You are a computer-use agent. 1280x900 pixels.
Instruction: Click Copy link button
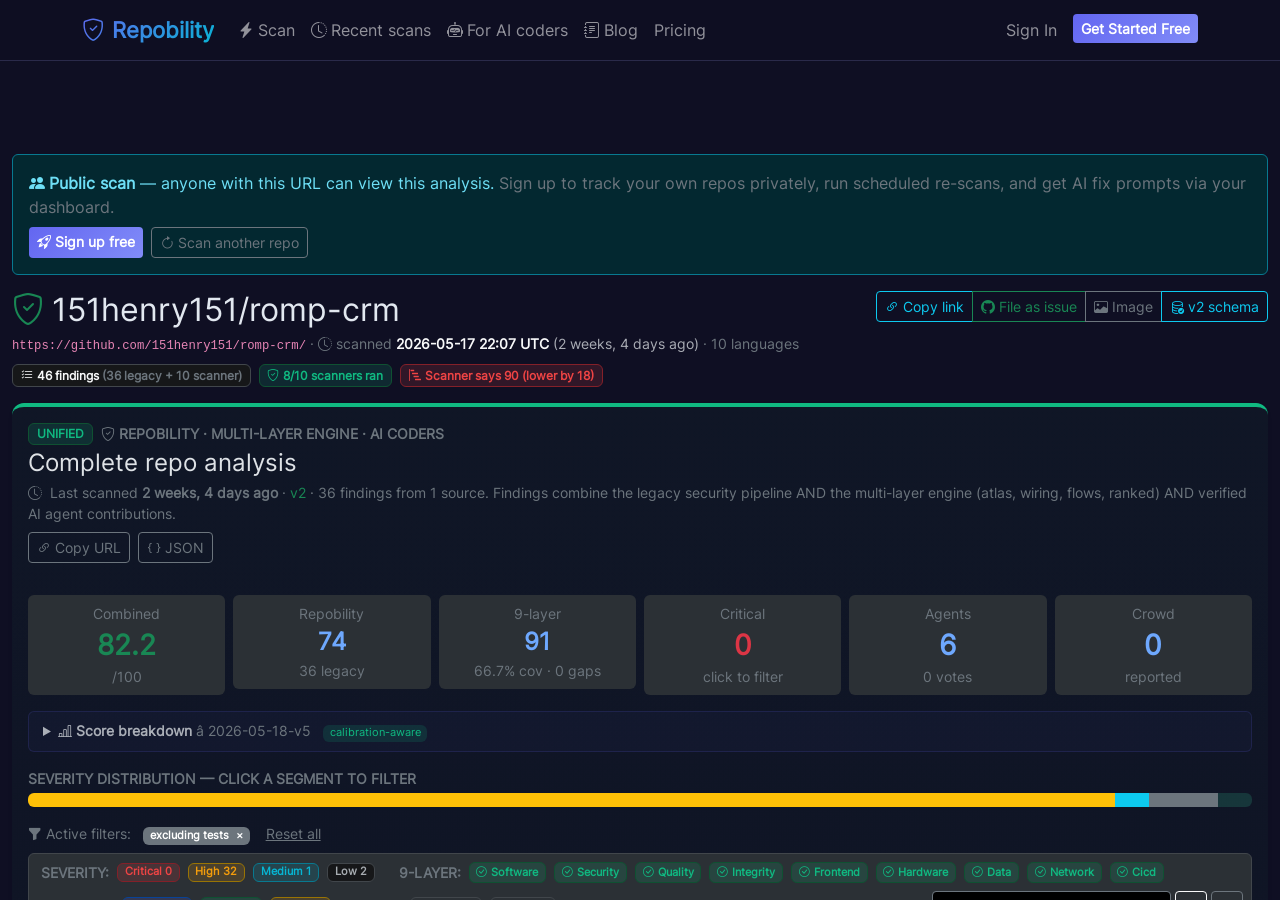pyautogui.click(x=924, y=307)
